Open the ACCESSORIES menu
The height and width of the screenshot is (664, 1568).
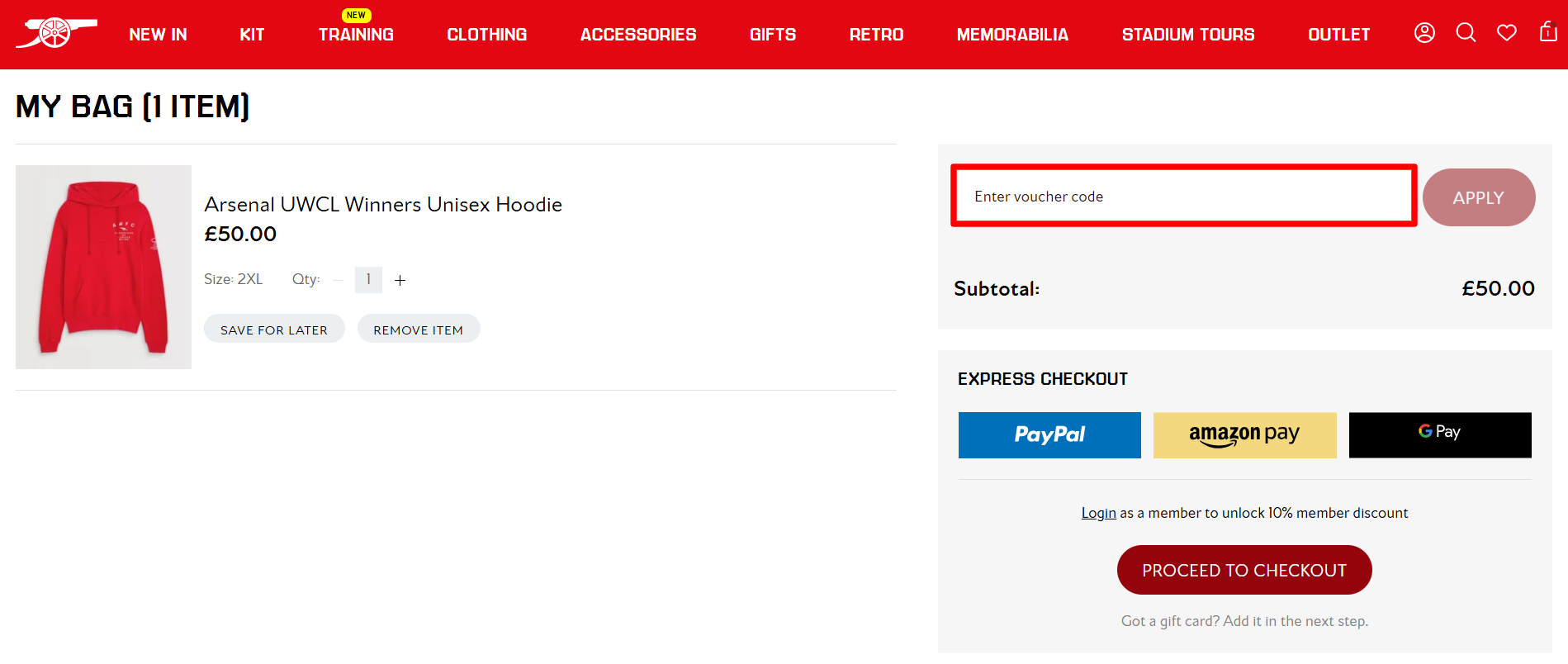coord(638,35)
